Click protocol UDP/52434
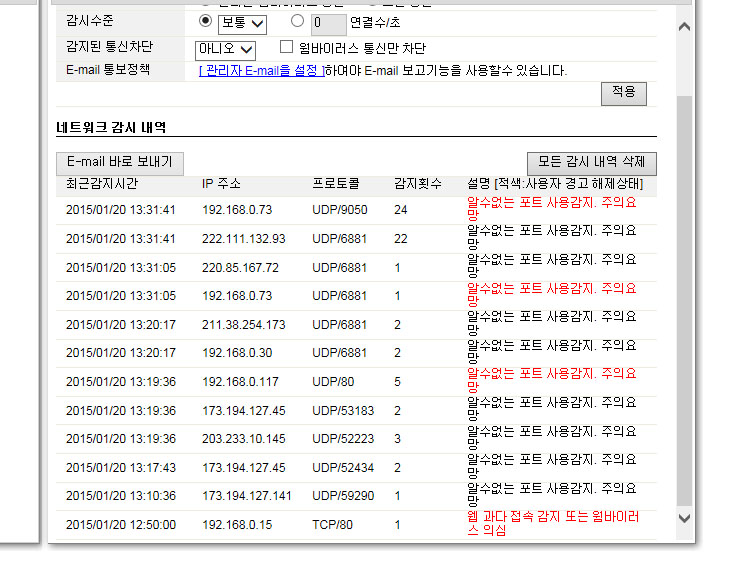729x579 pixels. (343, 468)
